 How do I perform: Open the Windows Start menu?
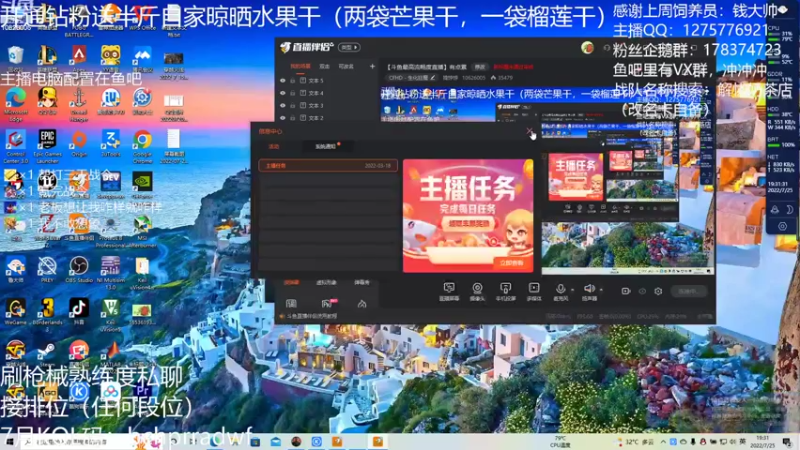pos(9,441)
